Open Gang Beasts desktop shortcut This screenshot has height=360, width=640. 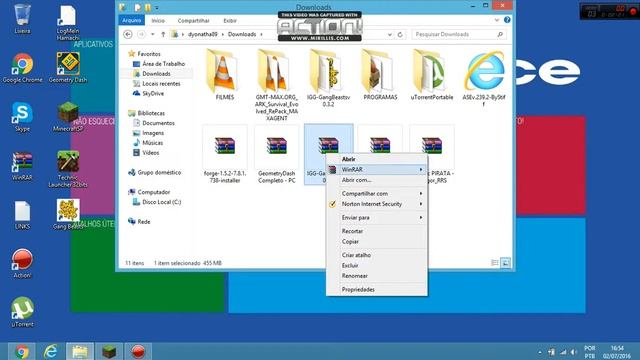tap(68, 215)
